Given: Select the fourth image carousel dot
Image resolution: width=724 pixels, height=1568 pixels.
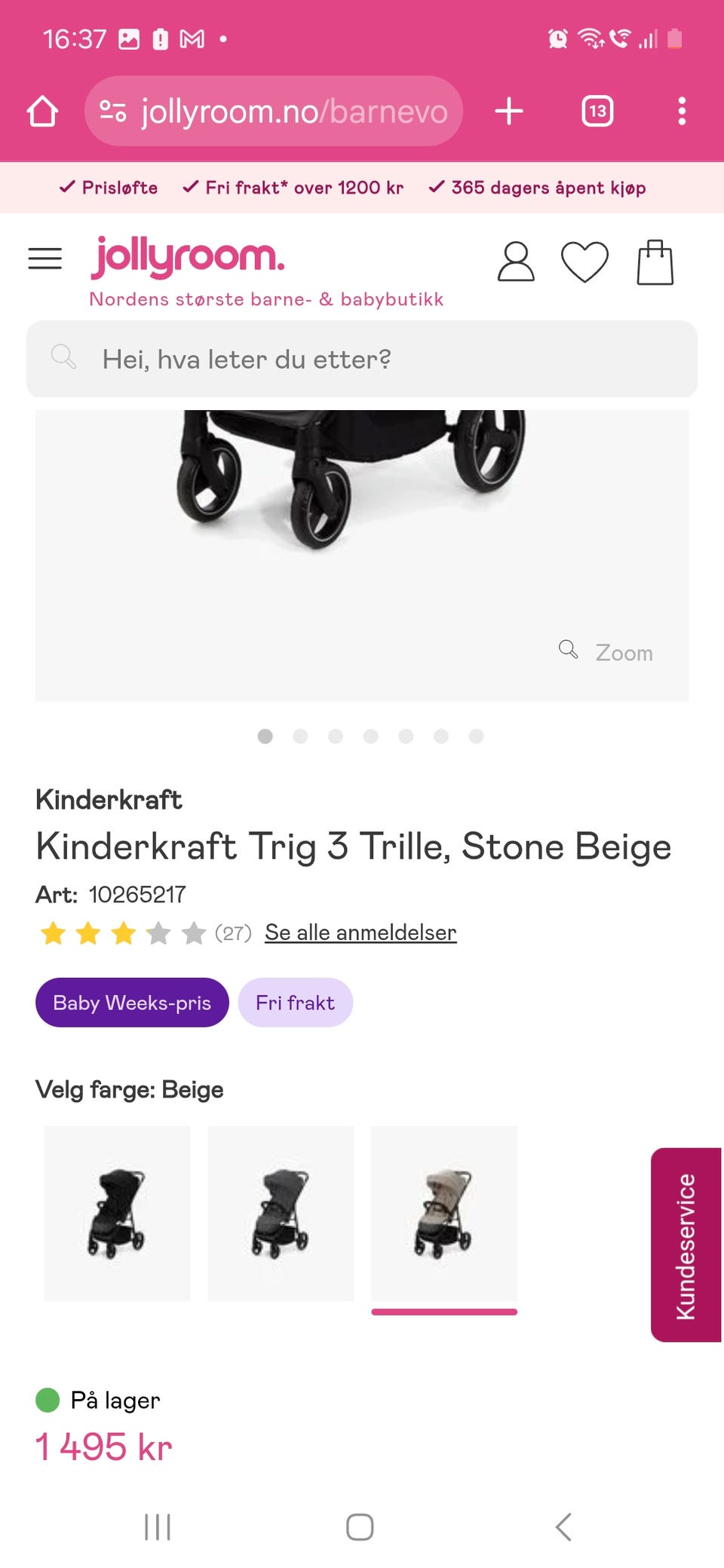Looking at the screenshot, I should (370, 736).
